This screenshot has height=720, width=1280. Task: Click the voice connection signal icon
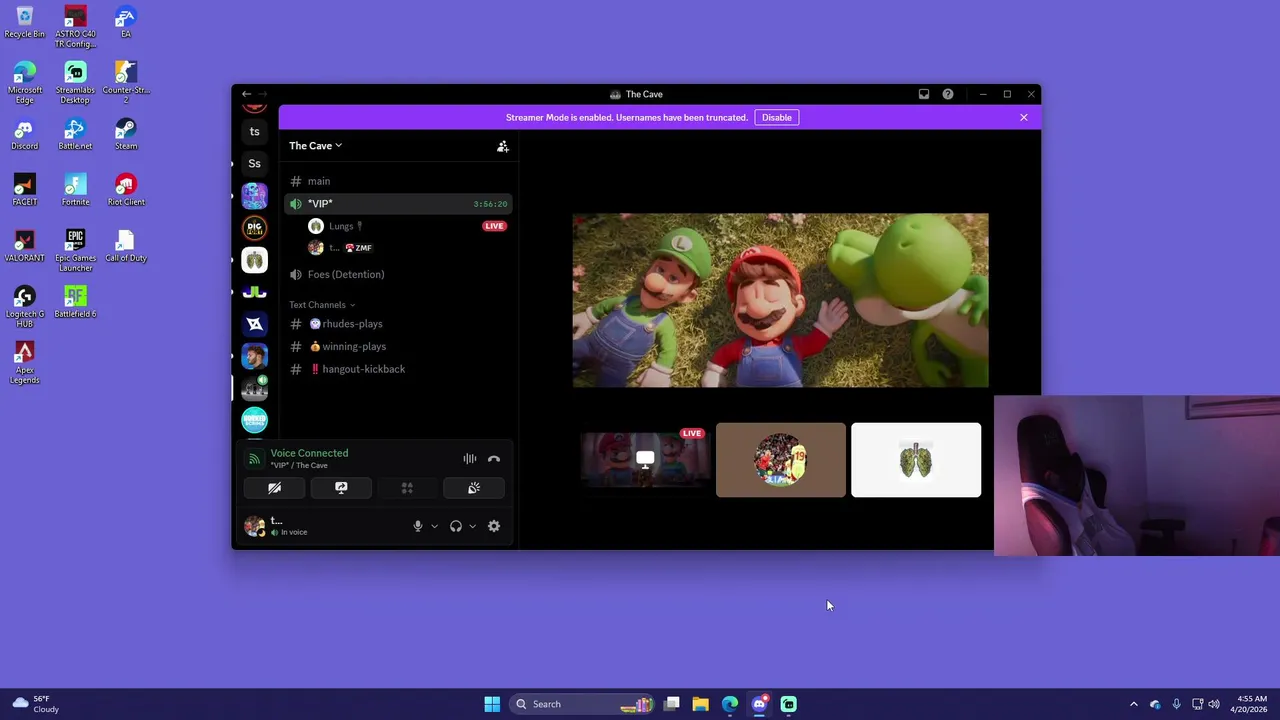(x=254, y=459)
